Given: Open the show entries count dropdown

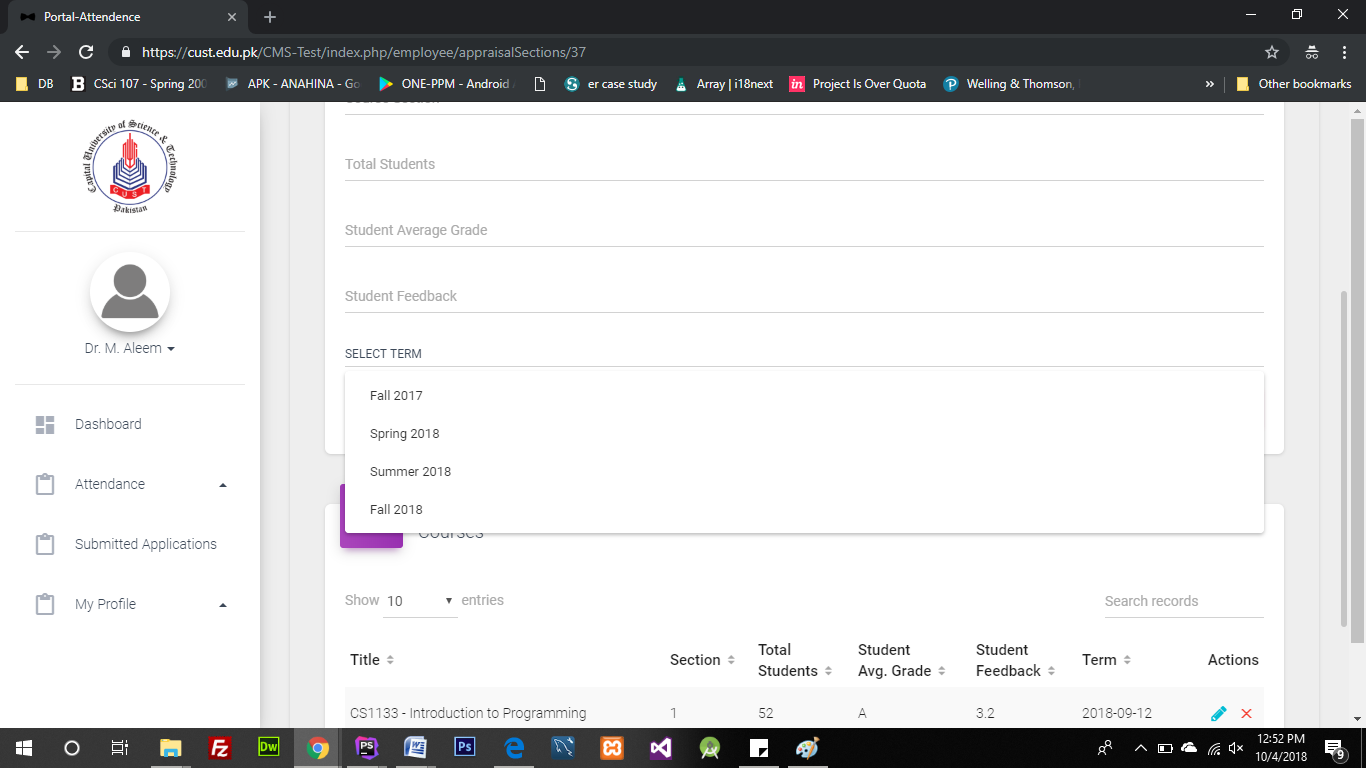Looking at the screenshot, I should (x=420, y=601).
